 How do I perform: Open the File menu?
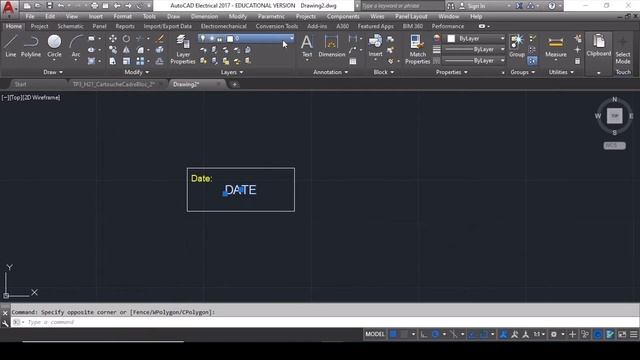(x=30, y=16)
